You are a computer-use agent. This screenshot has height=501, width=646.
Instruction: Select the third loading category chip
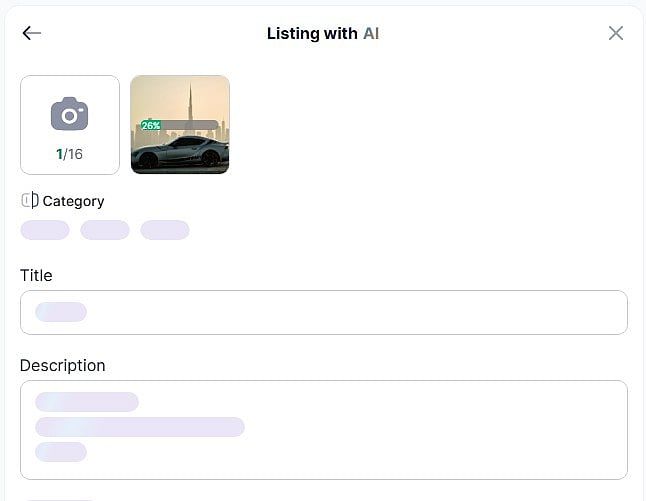click(x=165, y=230)
